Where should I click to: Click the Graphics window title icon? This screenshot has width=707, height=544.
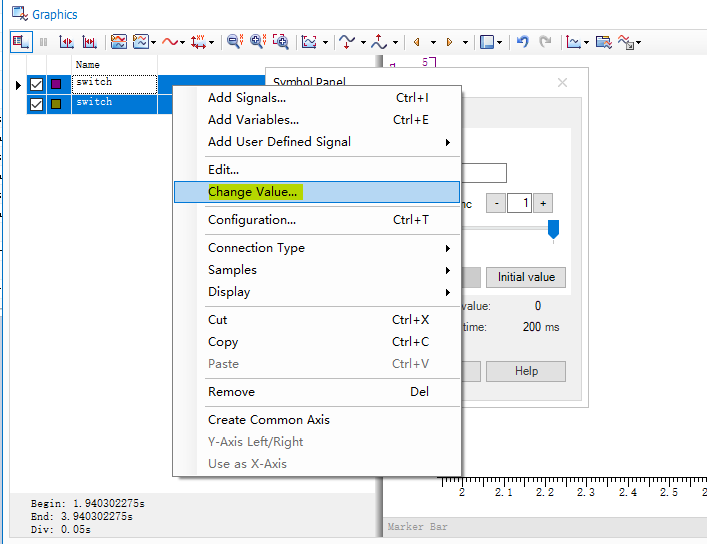(x=20, y=14)
